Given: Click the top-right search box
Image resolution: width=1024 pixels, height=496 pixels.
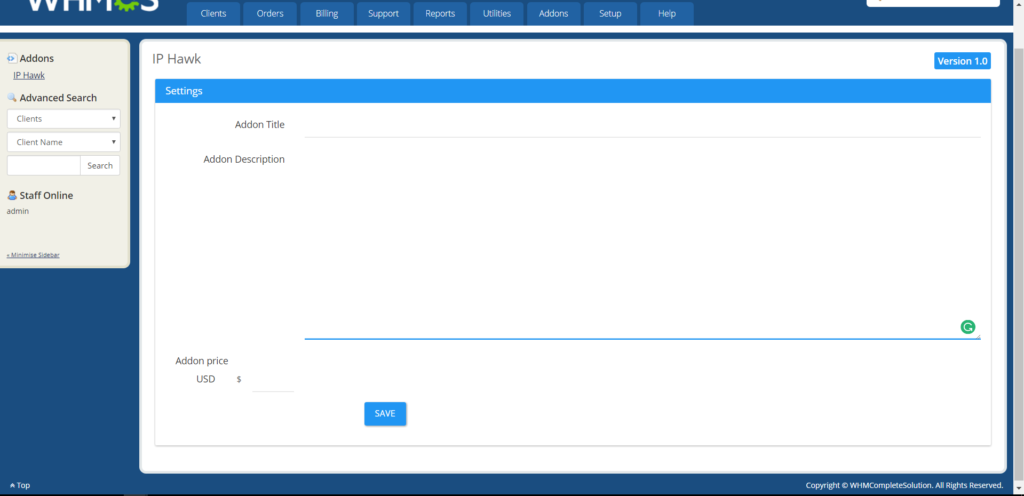Looking at the screenshot, I should coord(933,3).
